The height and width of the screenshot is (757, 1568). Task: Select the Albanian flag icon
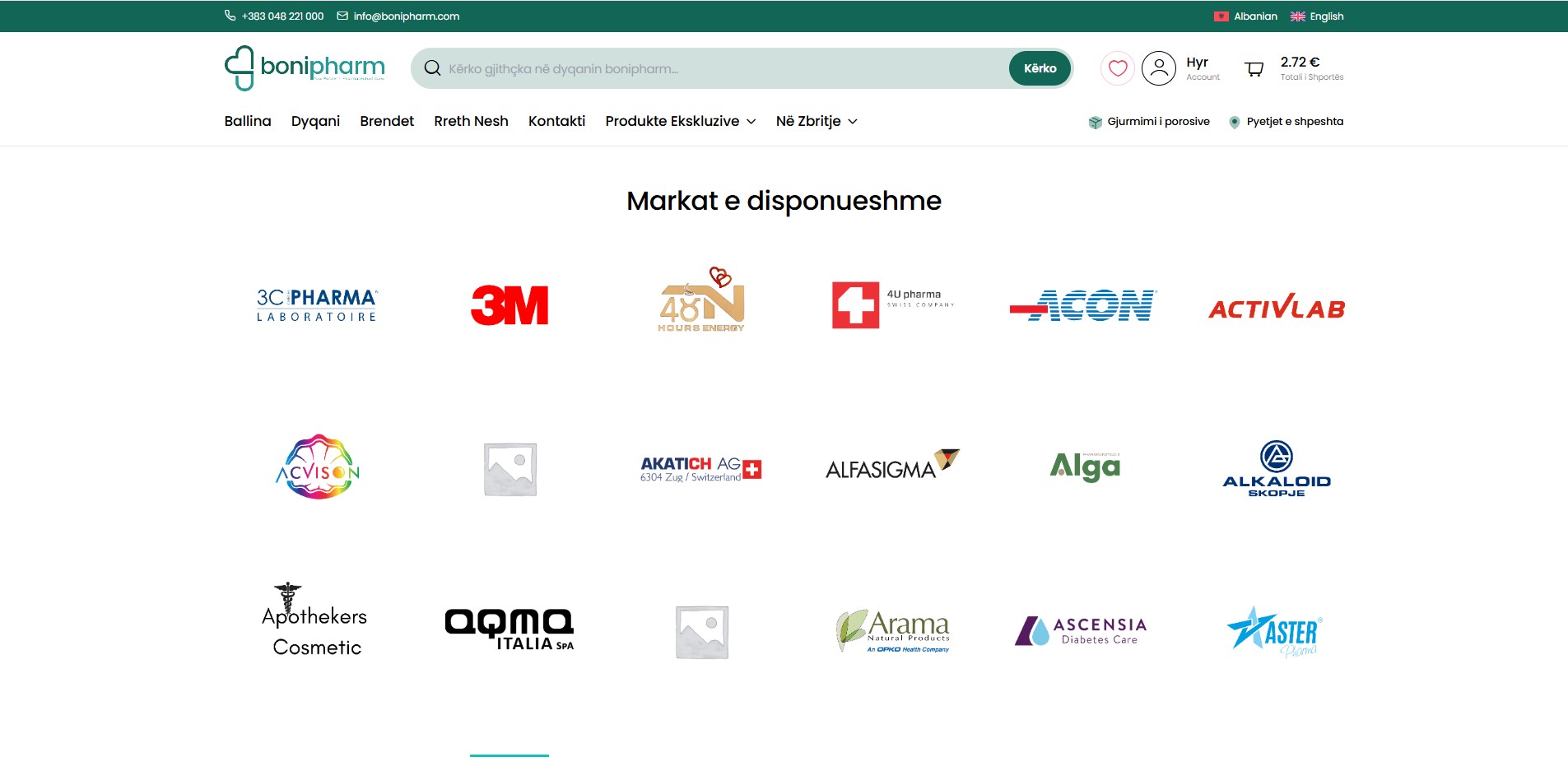1221,16
